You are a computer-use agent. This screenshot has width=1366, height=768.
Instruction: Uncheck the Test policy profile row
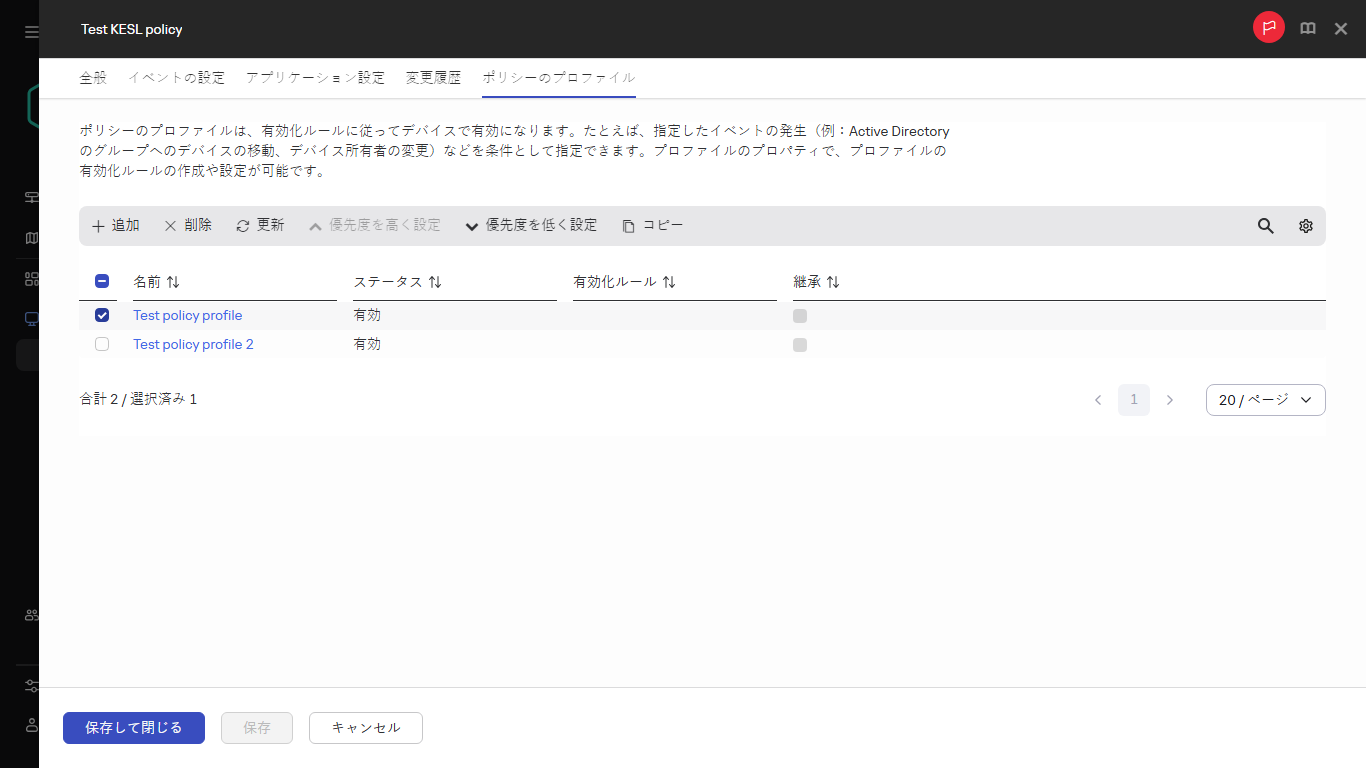pyautogui.click(x=101, y=315)
